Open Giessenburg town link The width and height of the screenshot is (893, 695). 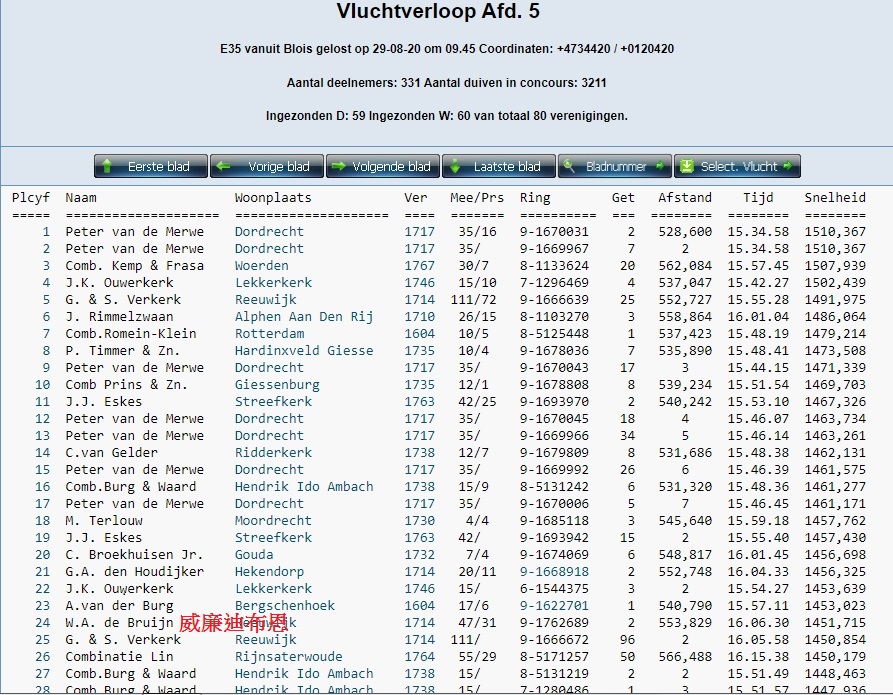tap(277, 385)
